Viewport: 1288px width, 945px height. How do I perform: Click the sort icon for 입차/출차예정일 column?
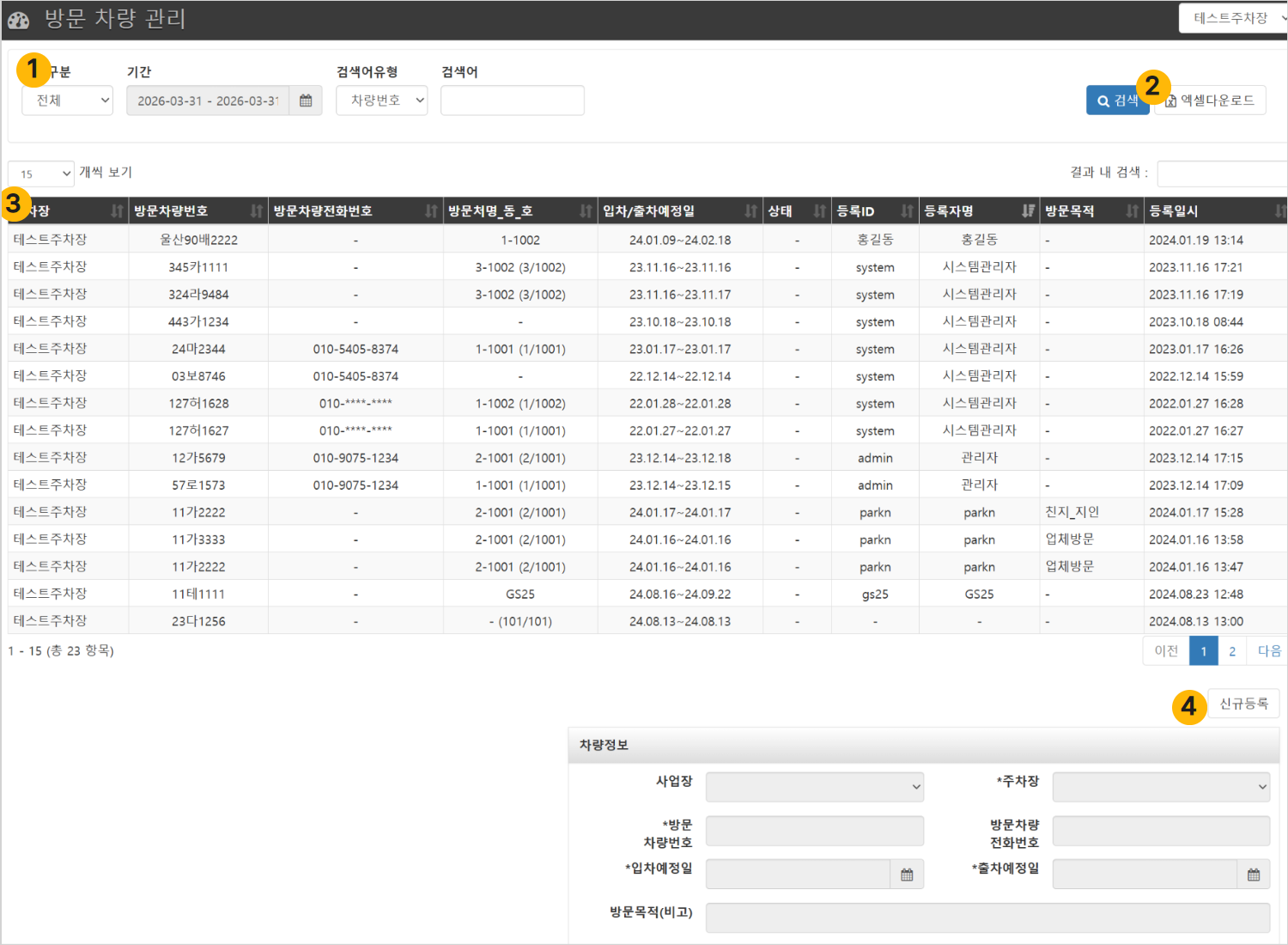[x=751, y=211]
